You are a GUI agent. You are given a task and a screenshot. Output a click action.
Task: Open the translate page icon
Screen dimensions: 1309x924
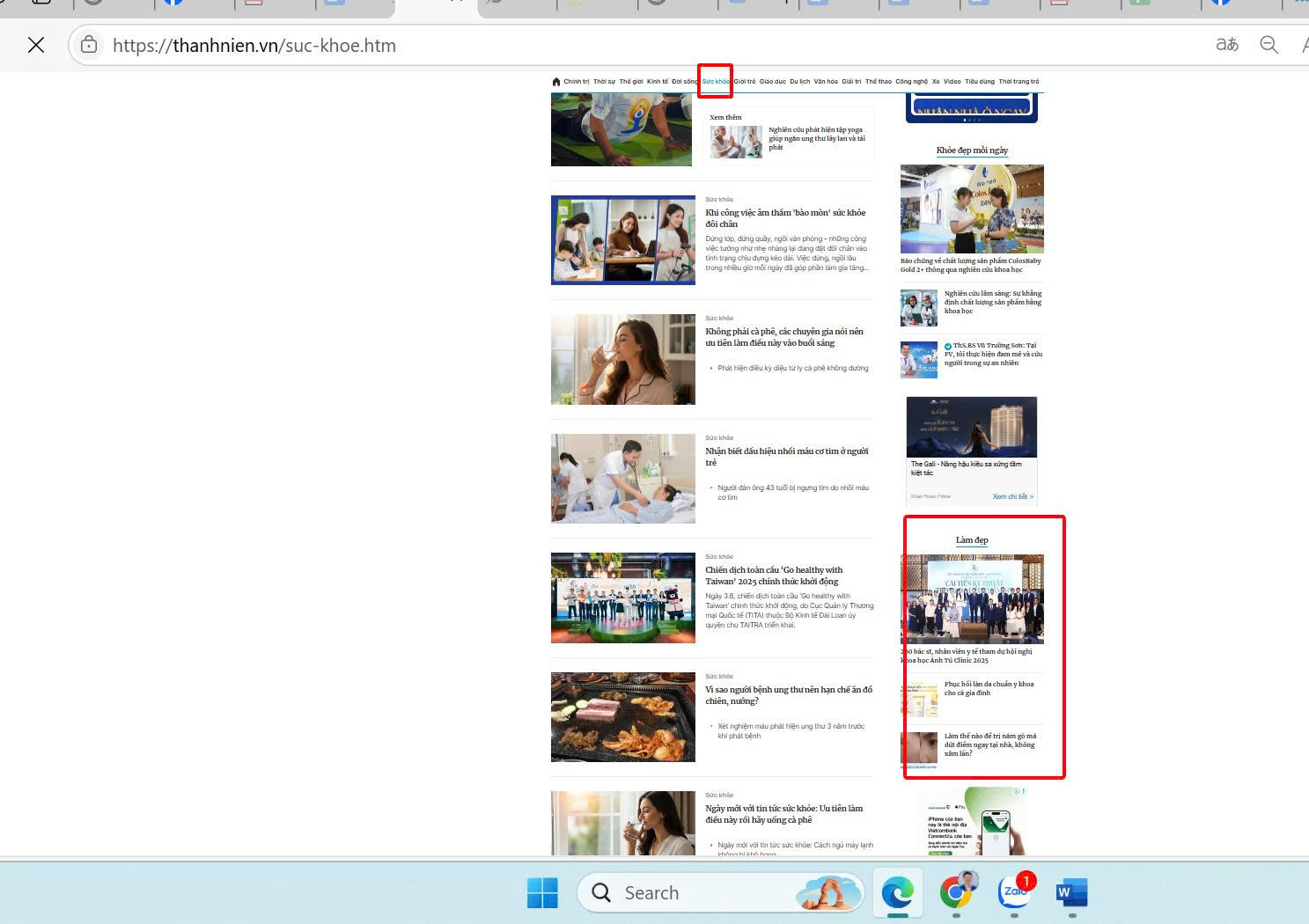point(1227,45)
